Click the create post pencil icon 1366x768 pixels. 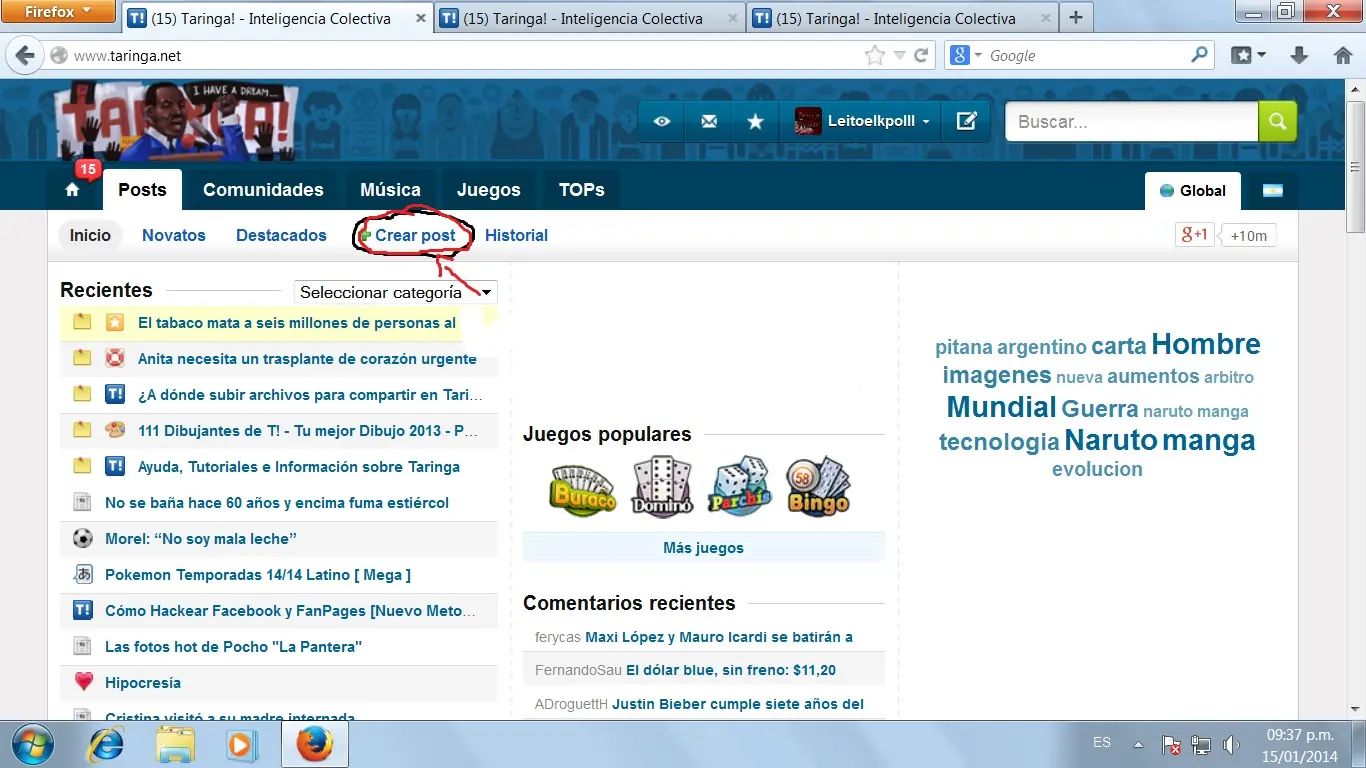(966, 121)
